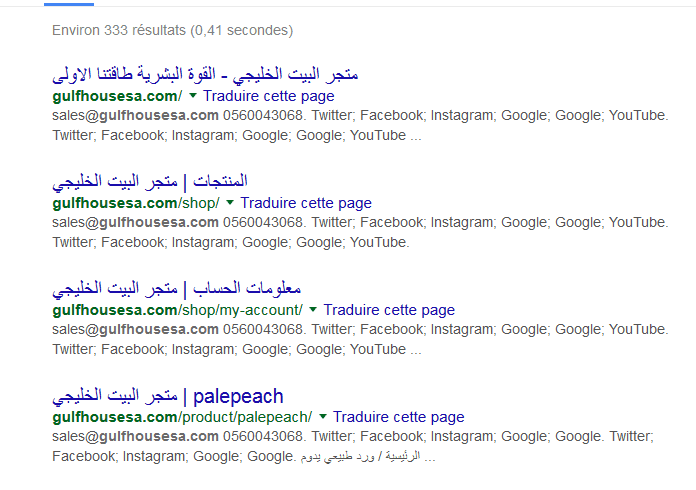Click the green gulfhousesa.com/shop/my-account/ URL

177,311
